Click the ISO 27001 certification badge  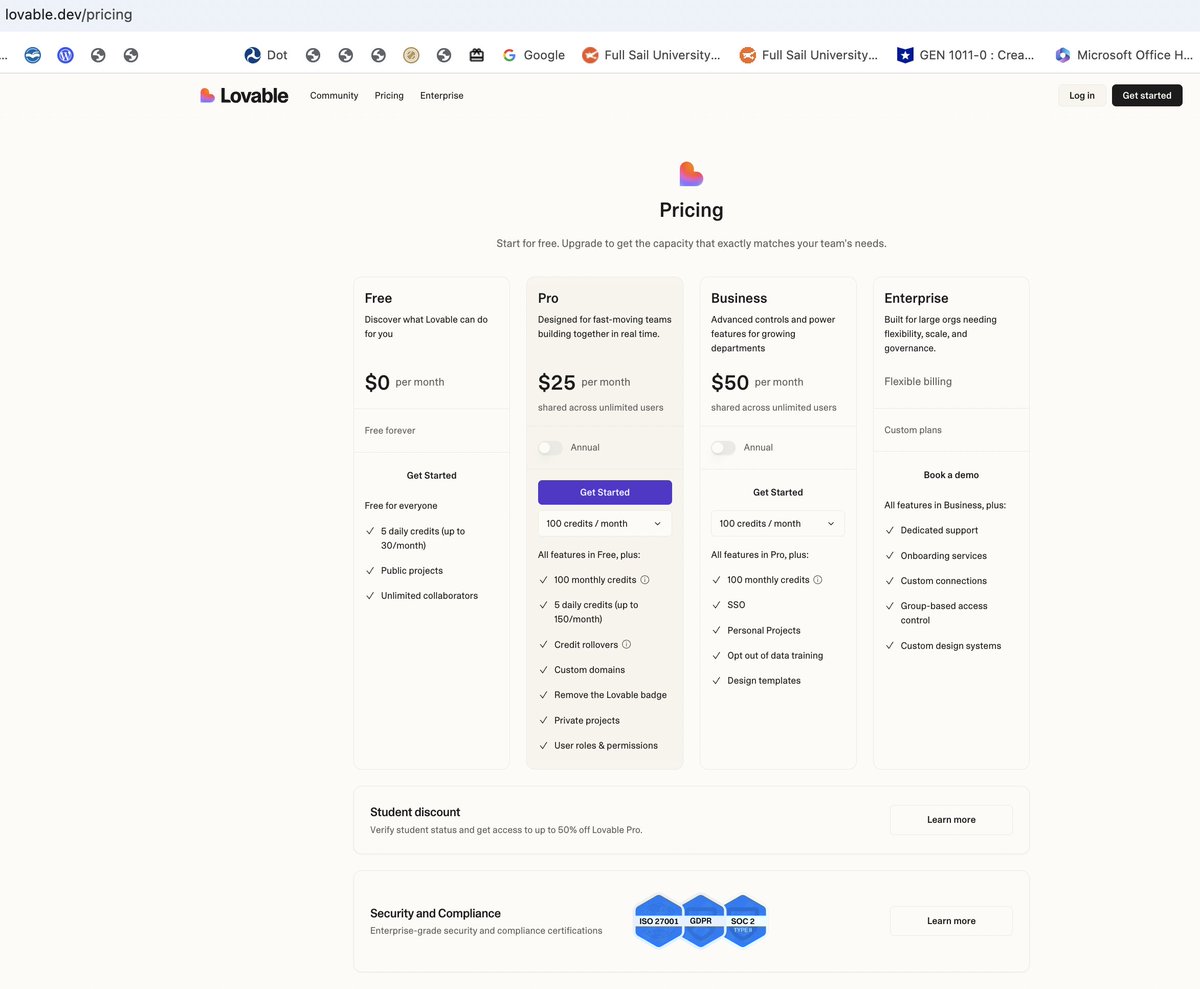(658, 921)
